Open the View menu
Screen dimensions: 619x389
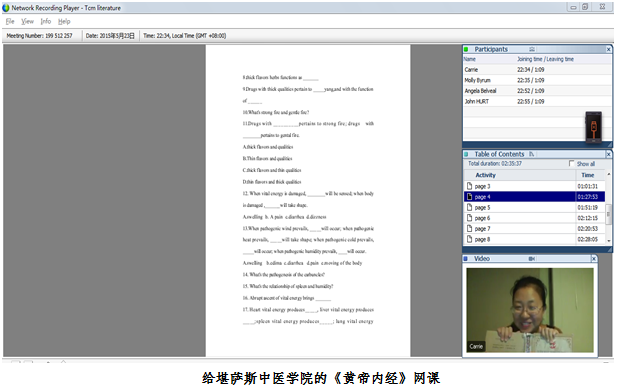(27, 21)
